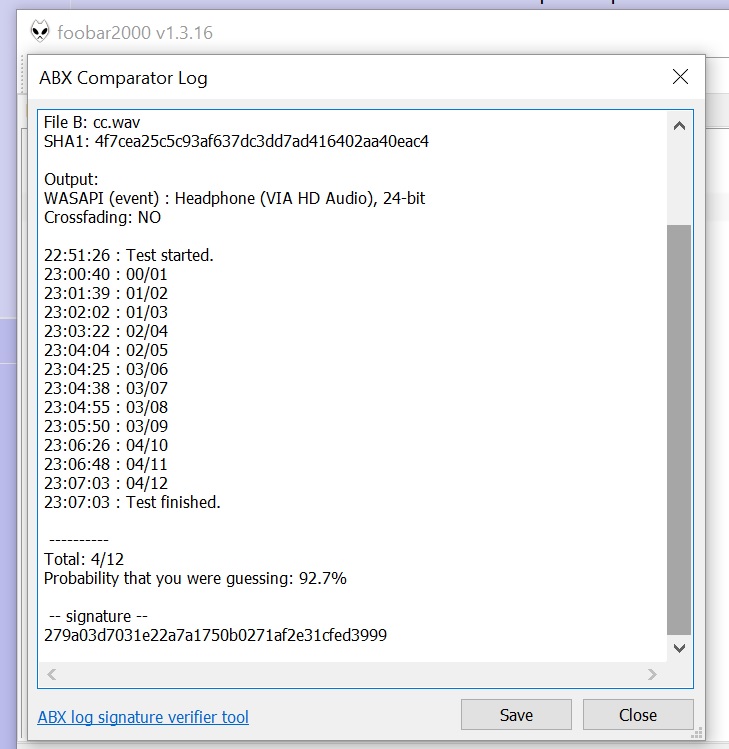Click the Close button
729x749 pixels.
pyautogui.click(x=638, y=715)
